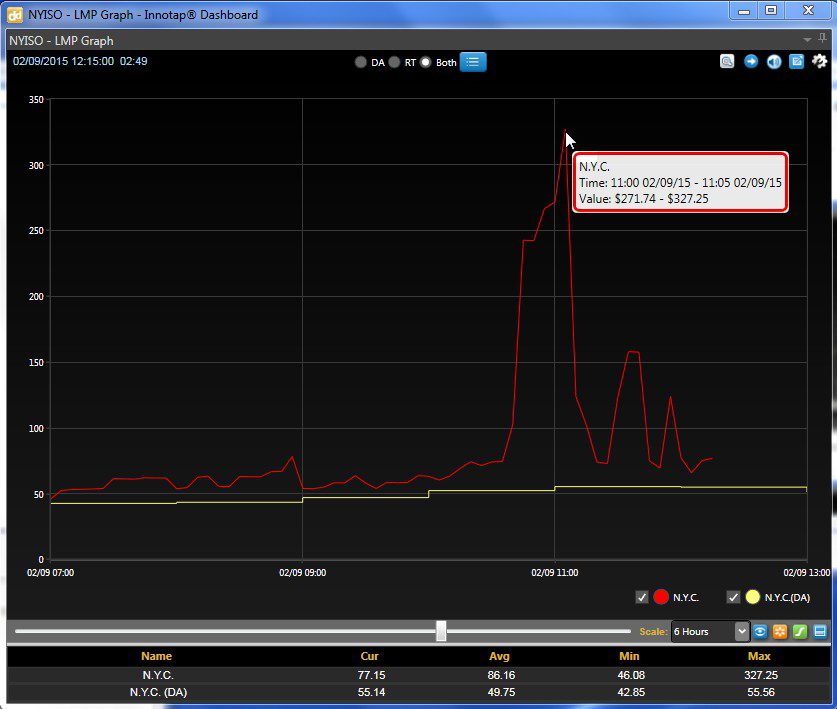The height and width of the screenshot is (709, 837).
Task: Click the 02/09 07:00 x-axis label
Action: (51, 572)
